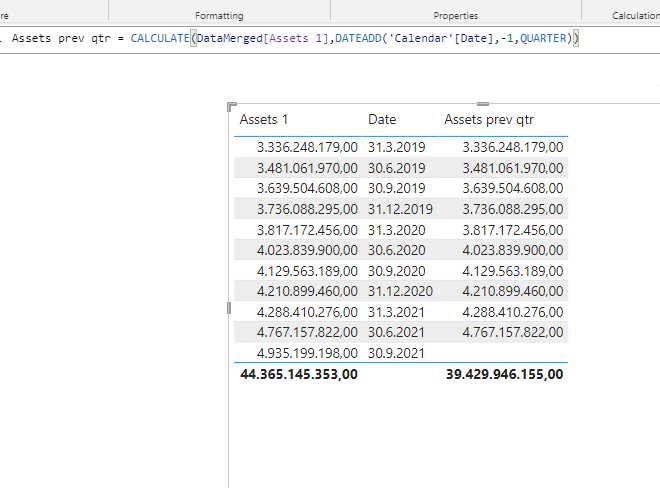Click Assets 1 total 44.365.145.353,00

tap(299, 374)
